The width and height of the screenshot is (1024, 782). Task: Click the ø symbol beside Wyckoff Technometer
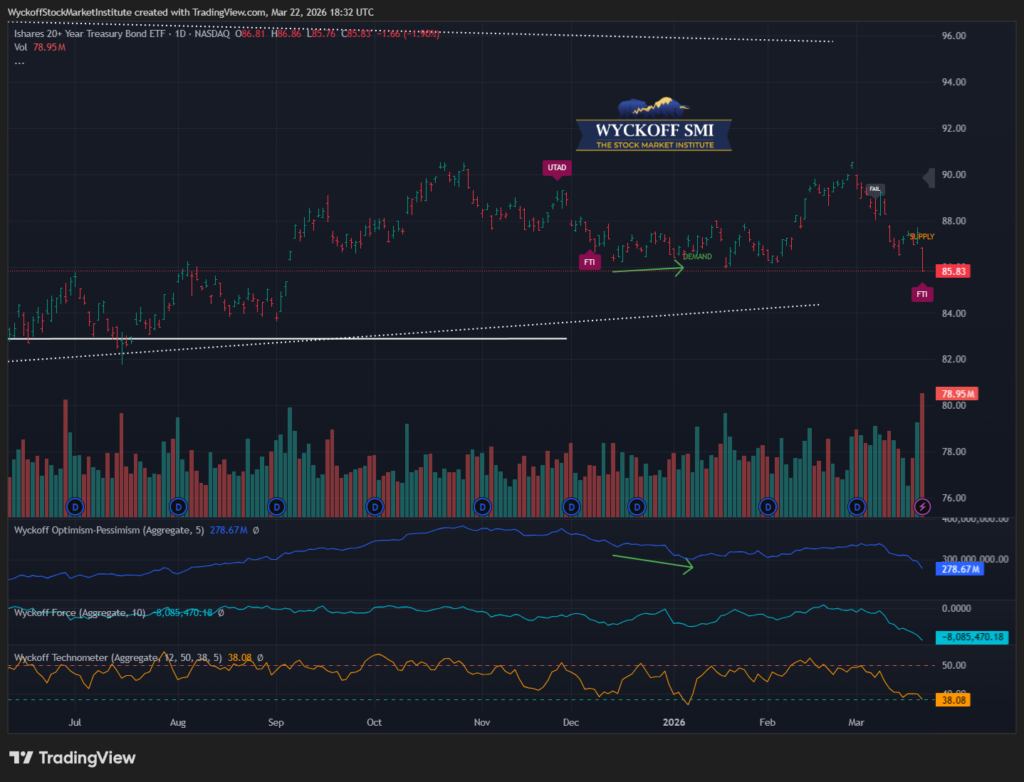(260, 658)
